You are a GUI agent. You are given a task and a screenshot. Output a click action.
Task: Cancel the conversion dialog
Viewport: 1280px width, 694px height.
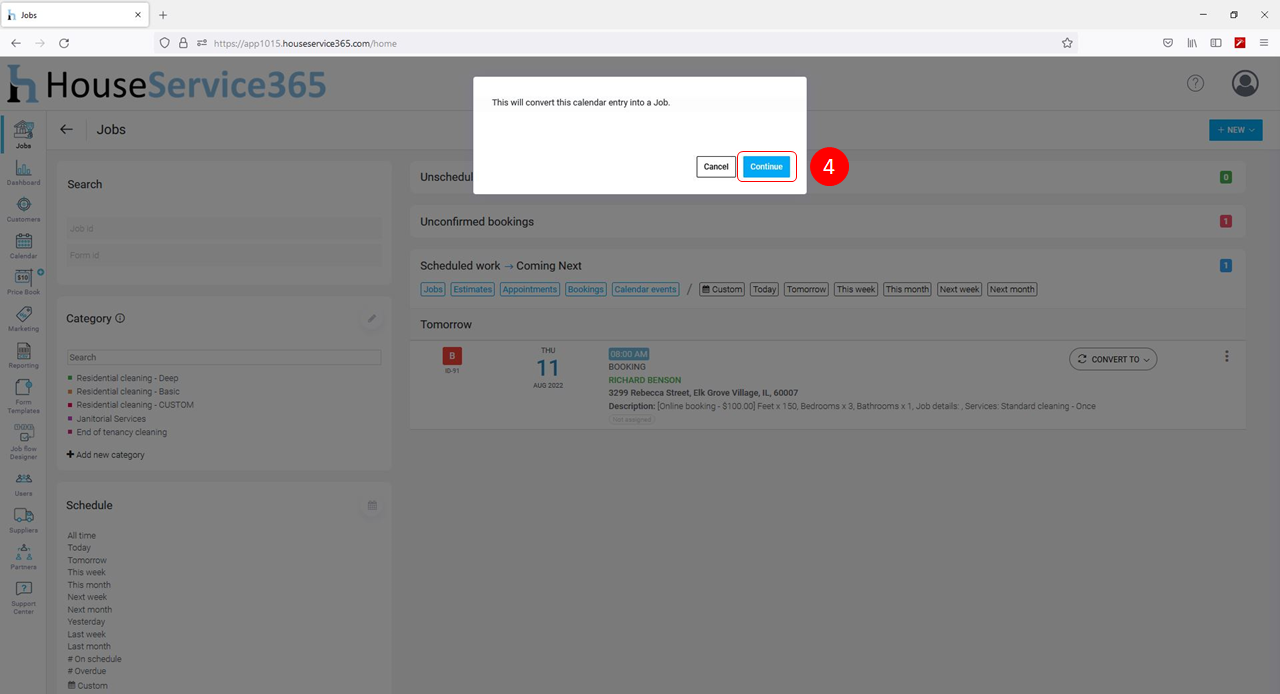(x=716, y=167)
